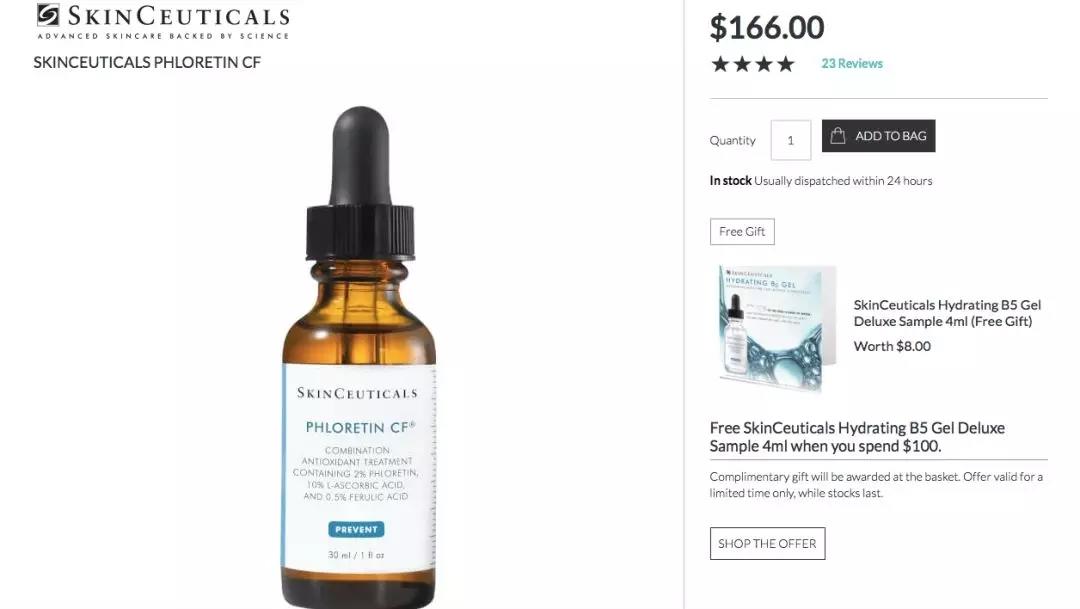Click the SkinCeuticals logo emblem icon
The width and height of the screenshot is (1080, 609).
(48, 14)
